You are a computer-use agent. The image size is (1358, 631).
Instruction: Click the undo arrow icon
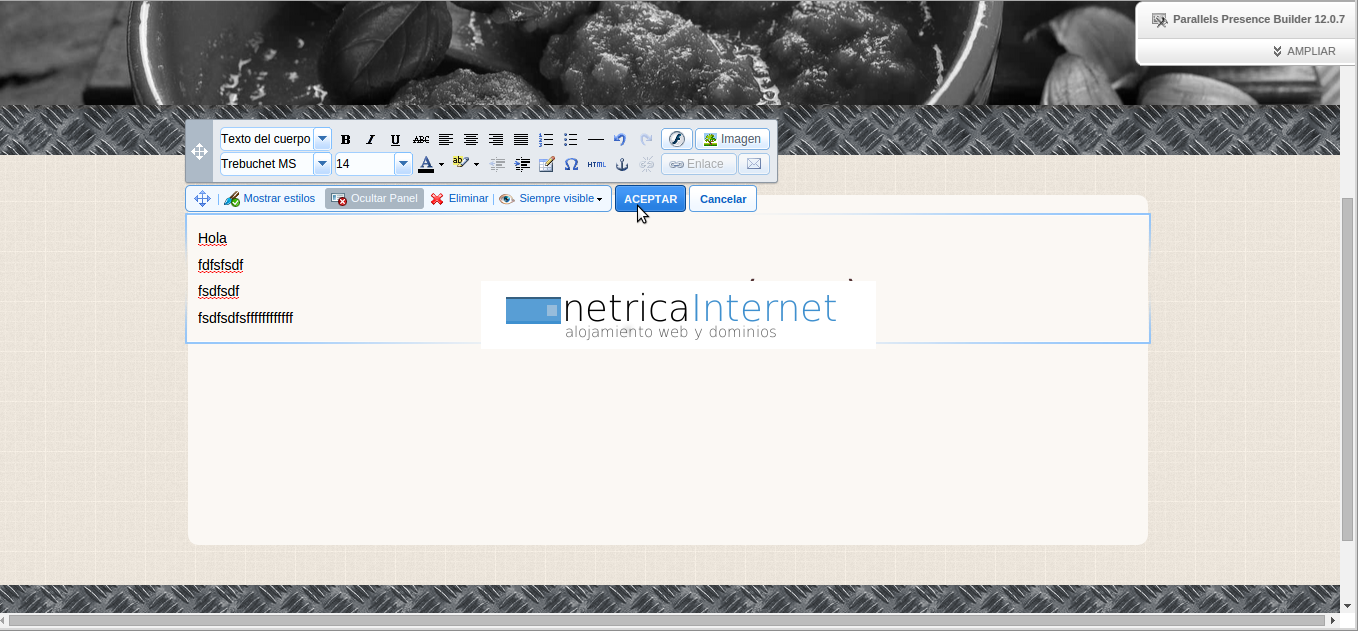click(620, 140)
